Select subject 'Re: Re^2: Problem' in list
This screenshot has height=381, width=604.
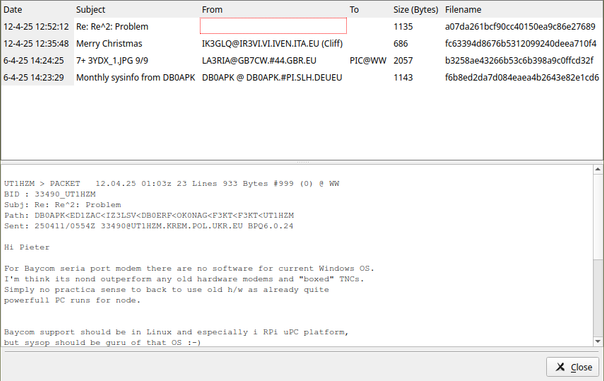[112, 27]
